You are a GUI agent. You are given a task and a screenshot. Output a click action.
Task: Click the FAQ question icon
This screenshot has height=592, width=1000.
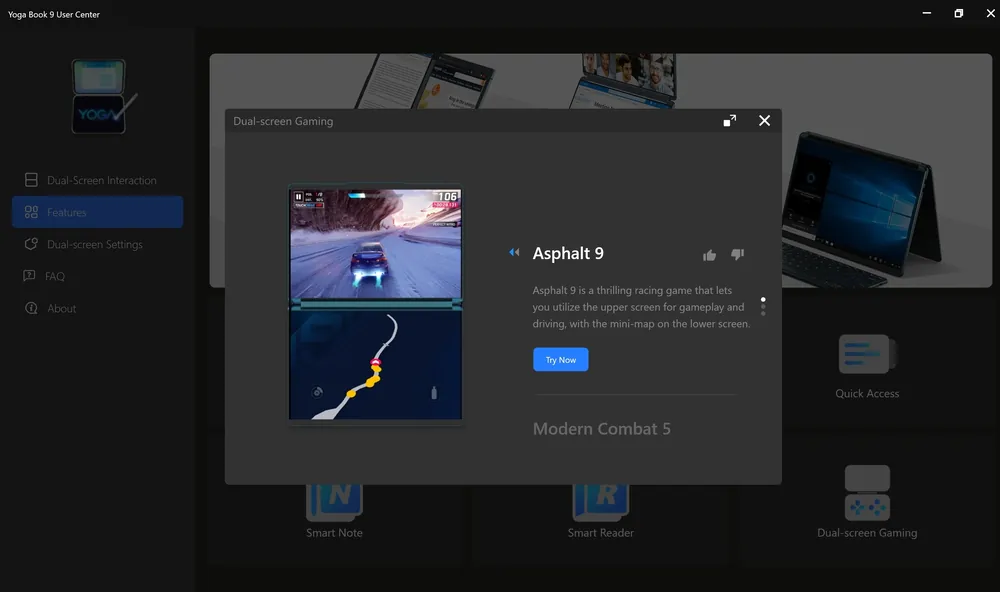click(29, 276)
